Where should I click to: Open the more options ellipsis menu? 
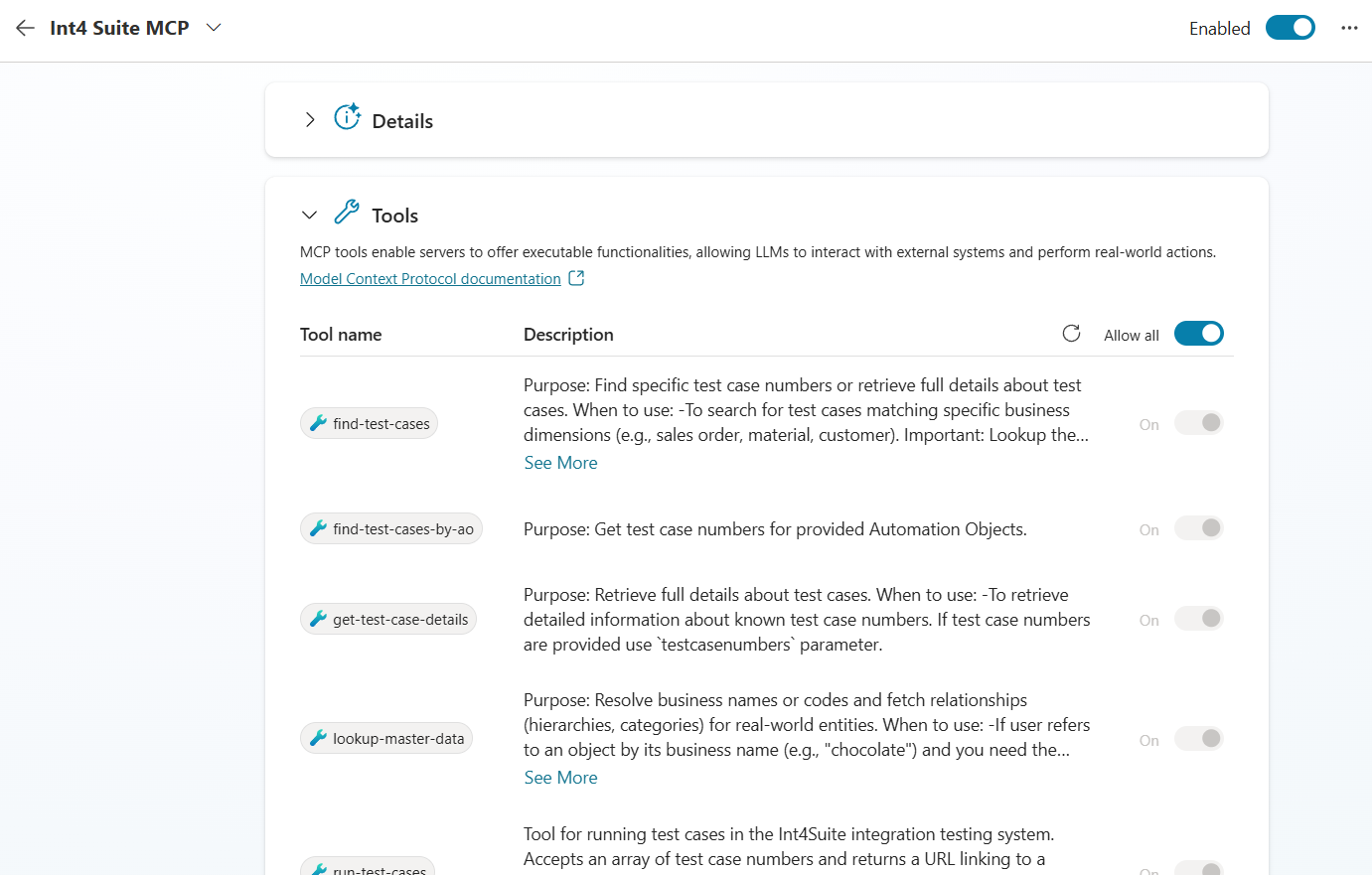(1349, 28)
